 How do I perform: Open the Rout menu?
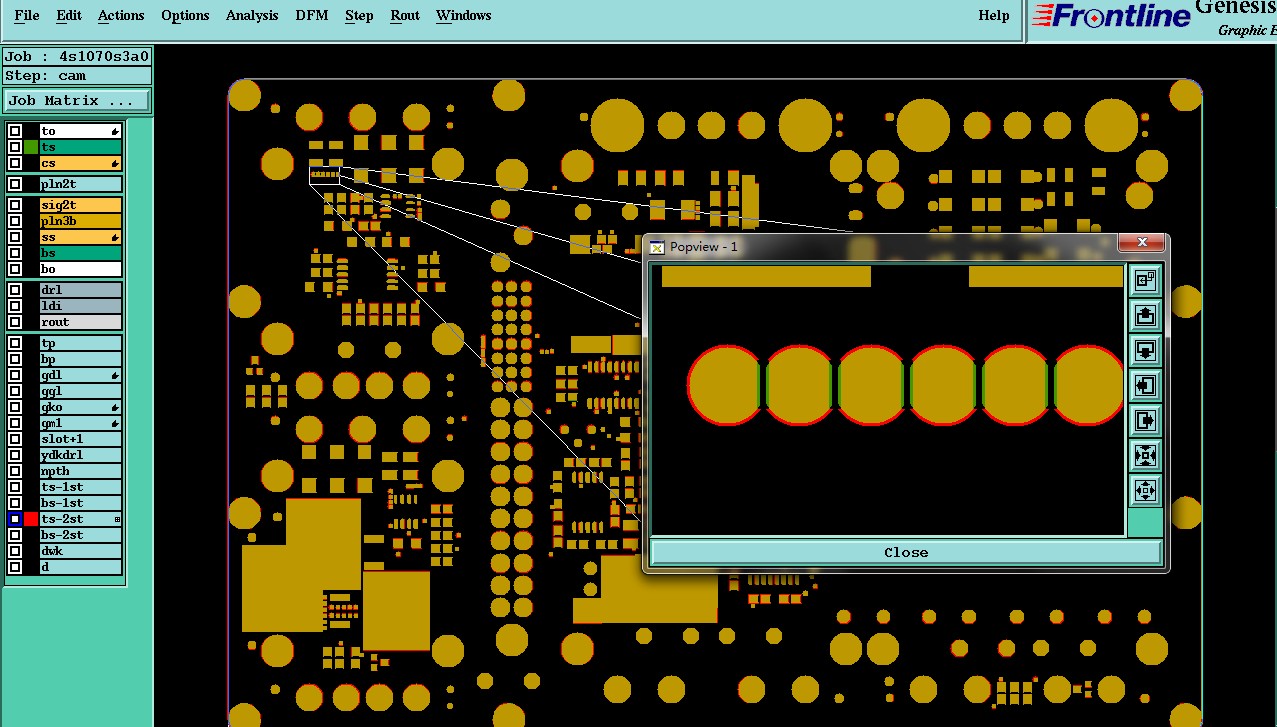pos(405,15)
